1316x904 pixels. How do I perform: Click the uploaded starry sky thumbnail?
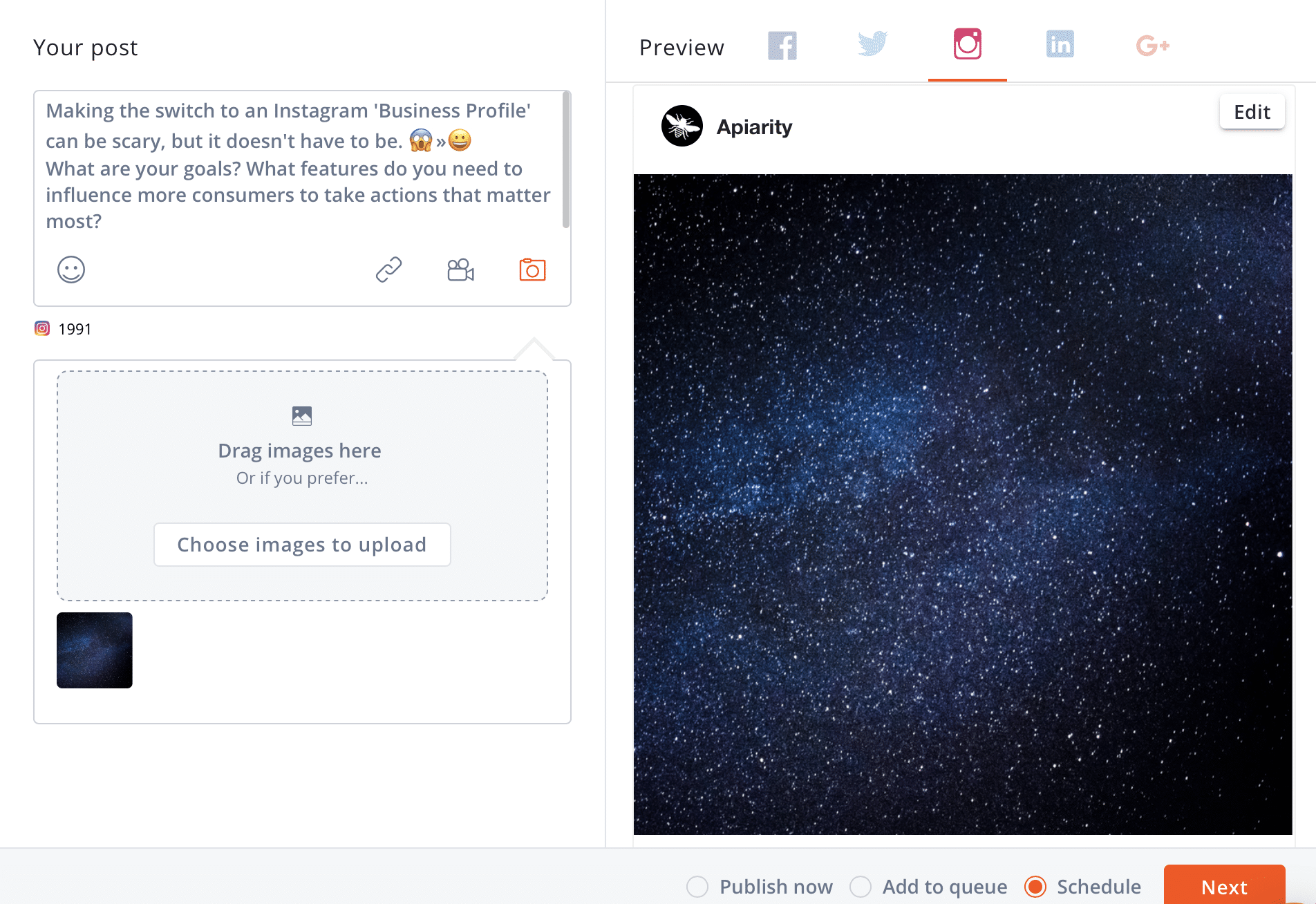click(x=95, y=650)
